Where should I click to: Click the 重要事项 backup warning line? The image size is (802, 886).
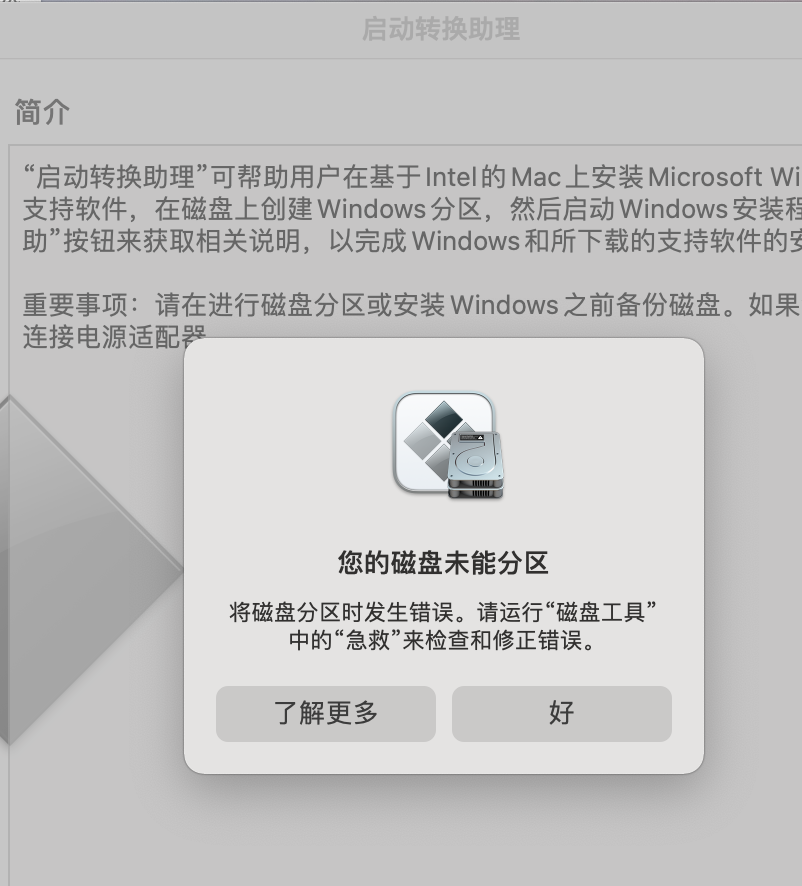tap(412, 305)
